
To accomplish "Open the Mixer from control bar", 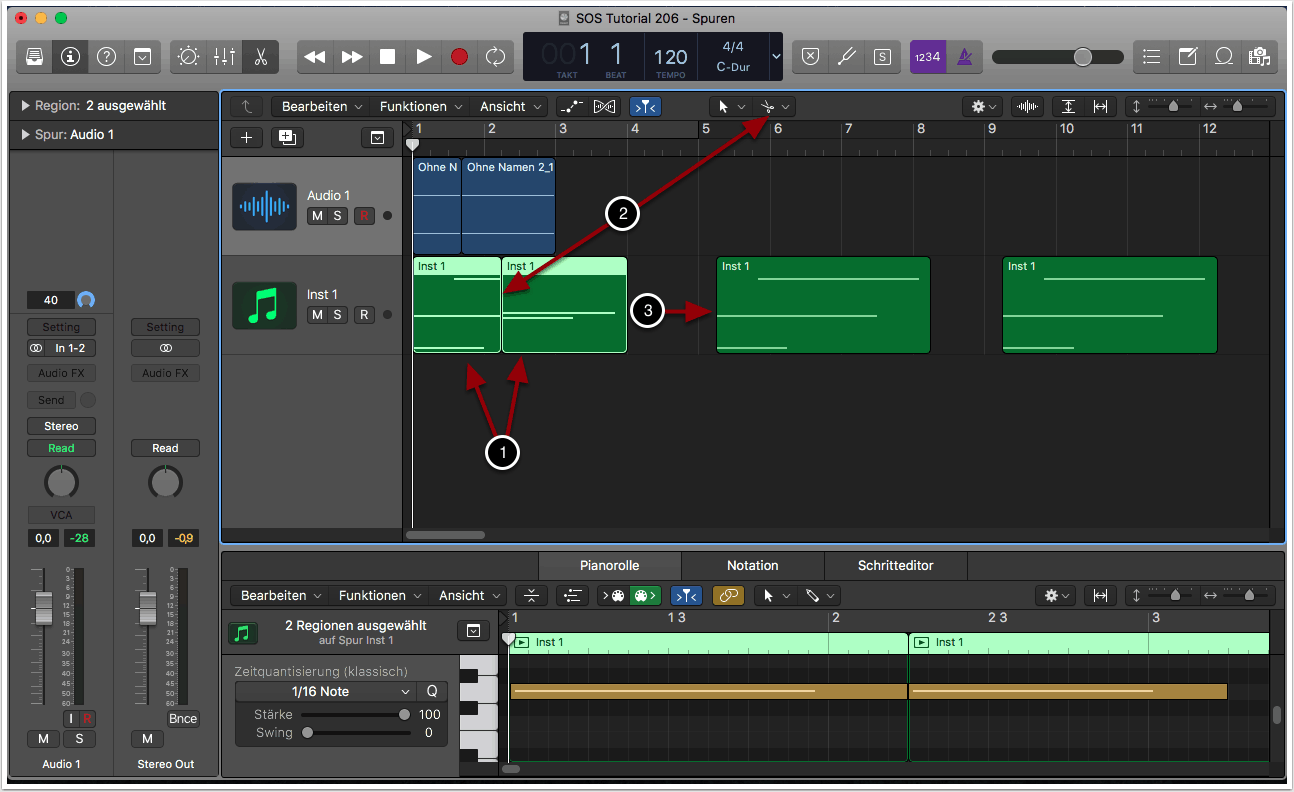I will (224, 57).
